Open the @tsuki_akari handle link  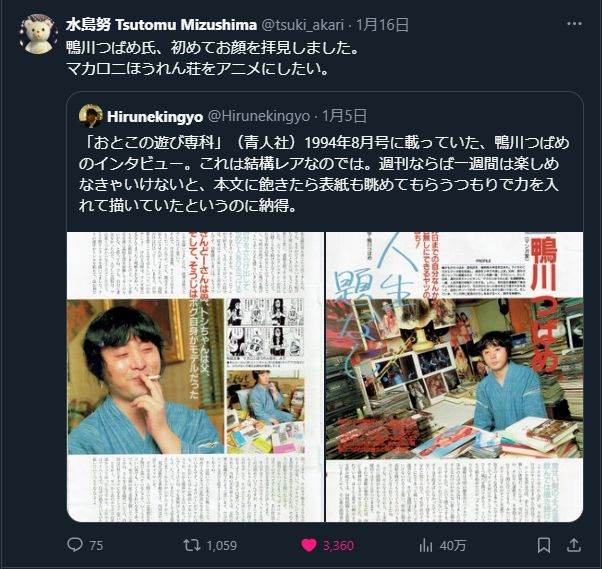tap(303, 25)
